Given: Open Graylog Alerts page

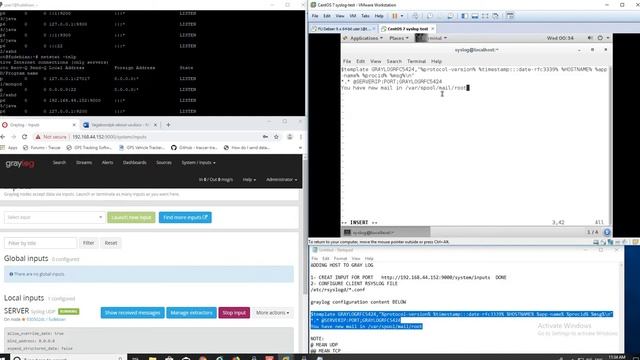Looking at the screenshot, I should pyautogui.click(x=107, y=162).
